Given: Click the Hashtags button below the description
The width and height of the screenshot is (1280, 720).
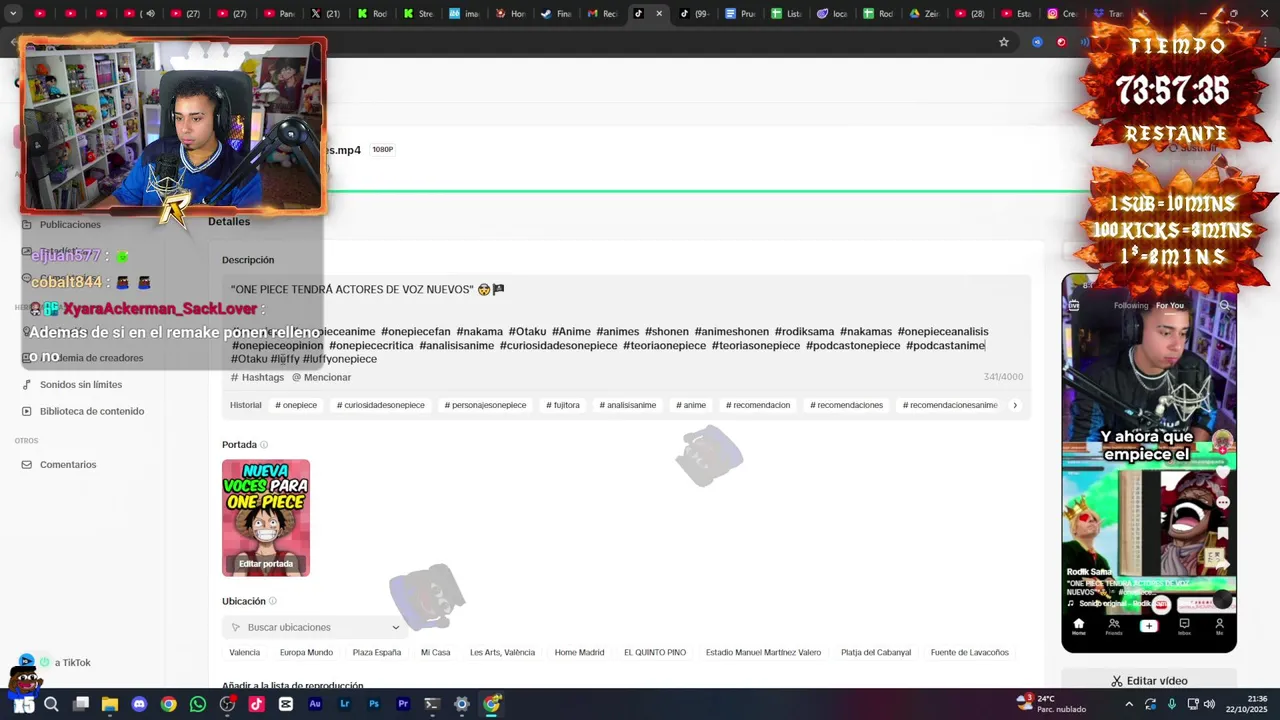Looking at the screenshot, I should [x=257, y=377].
